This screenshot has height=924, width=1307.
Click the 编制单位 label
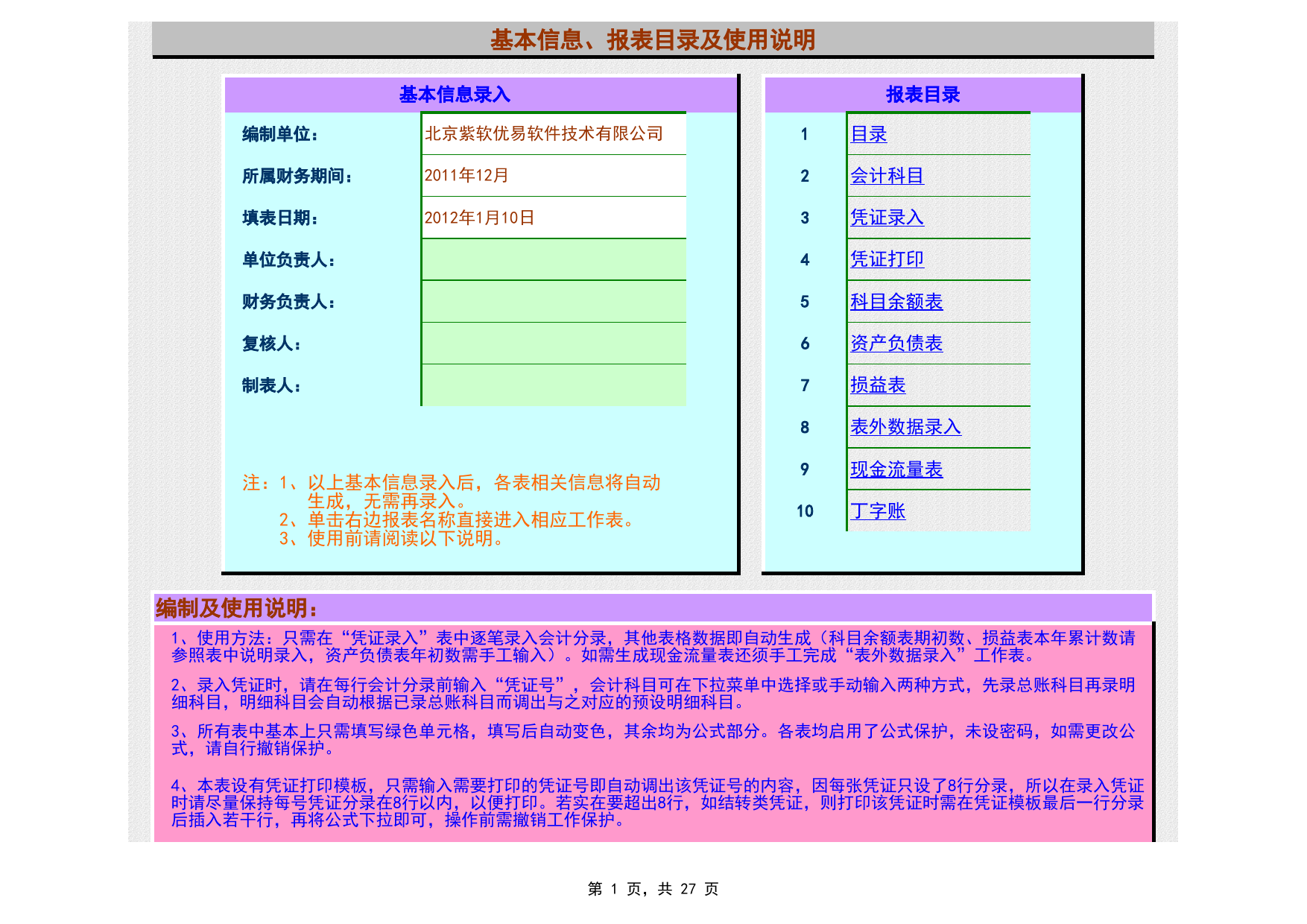tap(280, 134)
